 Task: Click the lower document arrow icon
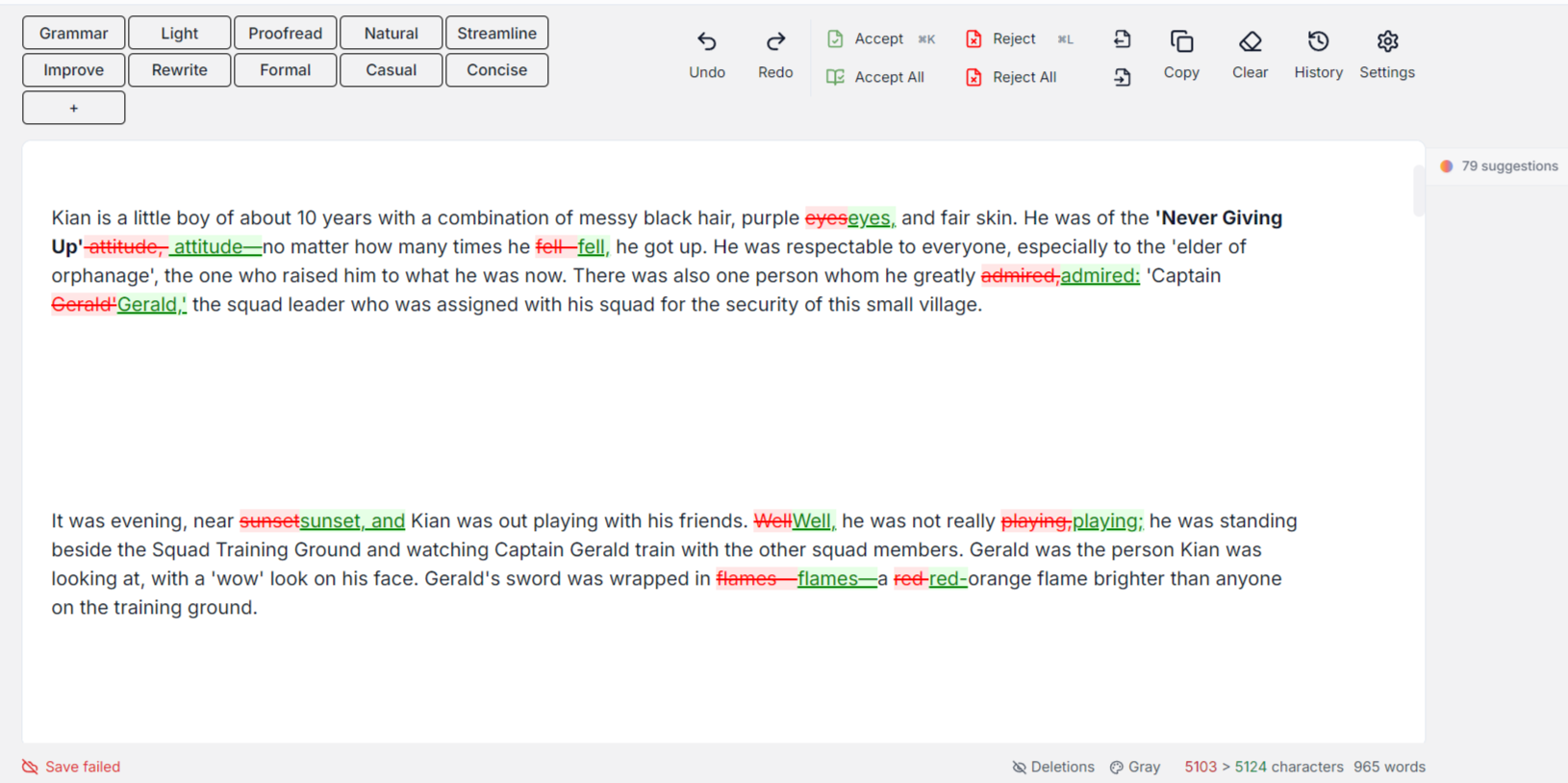[x=1122, y=77]
